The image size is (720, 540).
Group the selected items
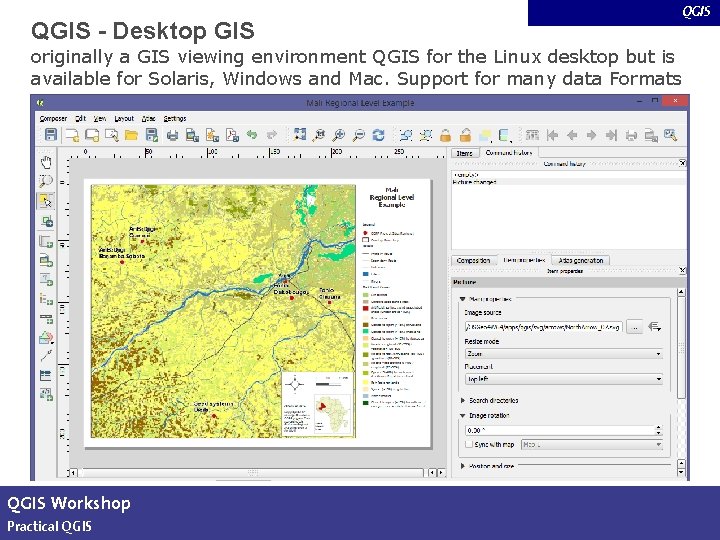[405, 135]
